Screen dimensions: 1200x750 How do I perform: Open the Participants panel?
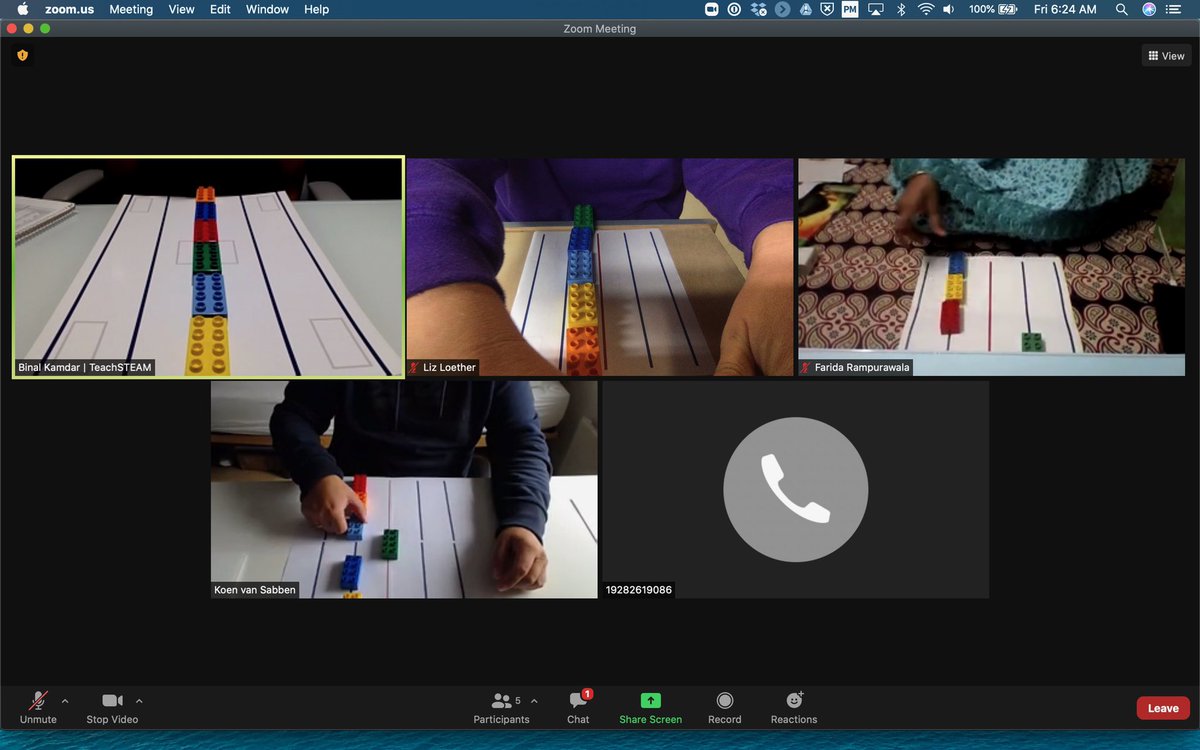pos(501,707)
